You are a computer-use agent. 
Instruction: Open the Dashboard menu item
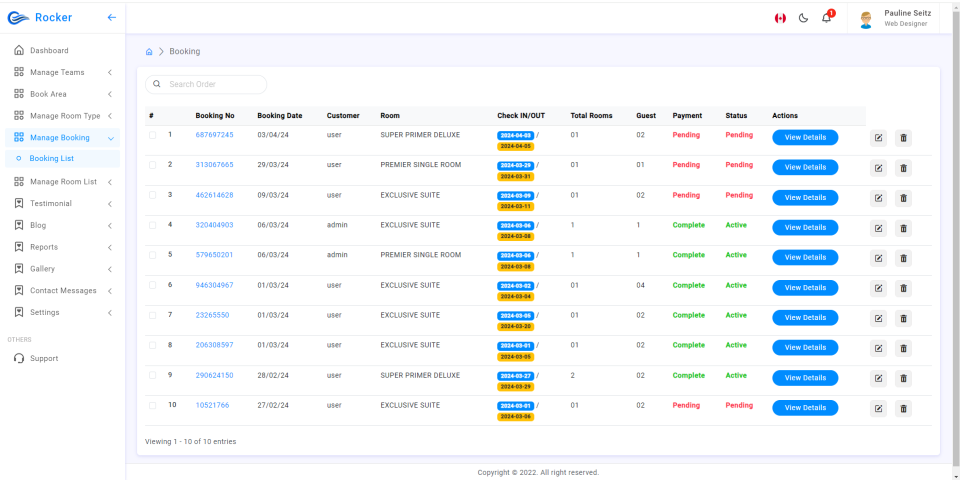pos(62,50)
